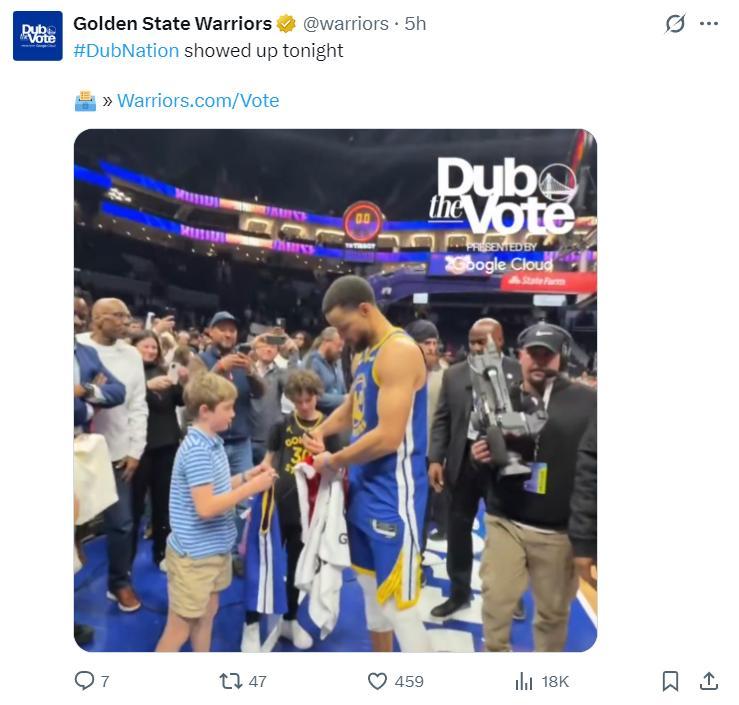Image resolution: width=739 pixels, height=705 pixels.
Task: Click the reply count of 7
Action: [105, 681]
